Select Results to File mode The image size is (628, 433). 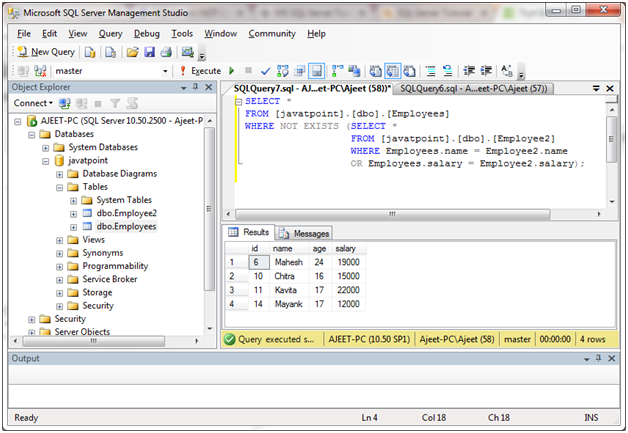409,71
